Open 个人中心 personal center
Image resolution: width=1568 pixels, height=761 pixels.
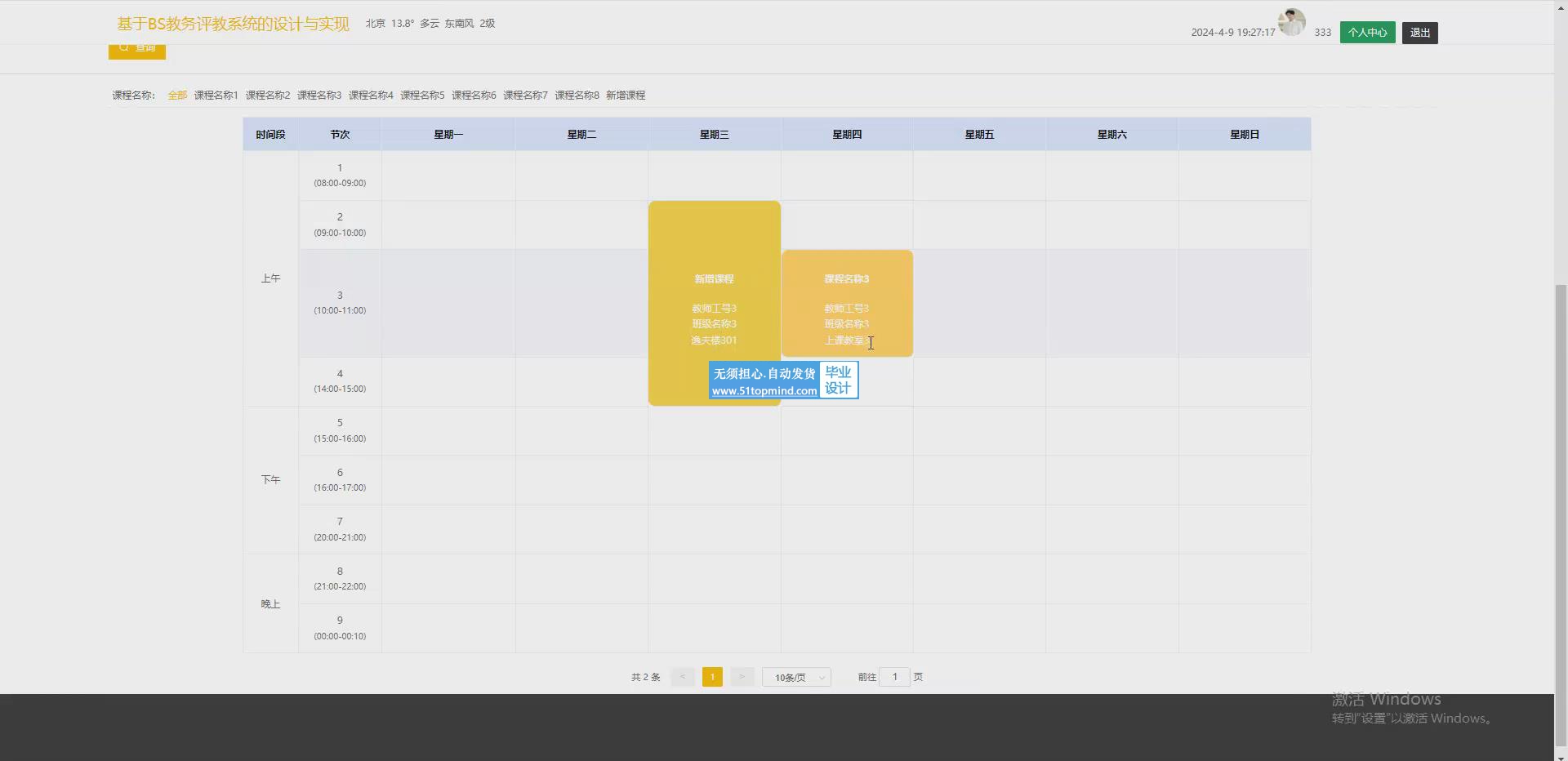pos(1367,33)
